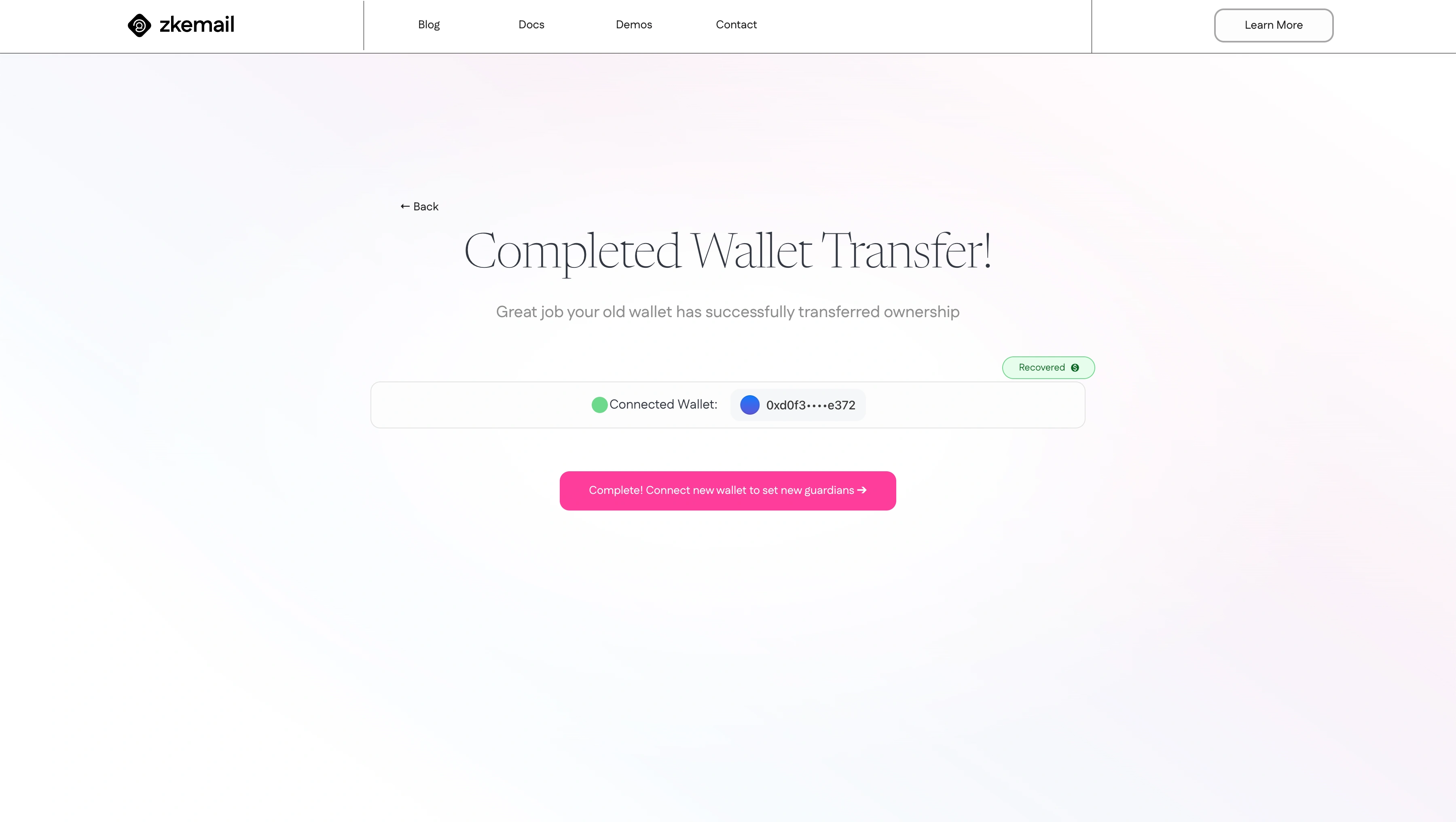Click the info icon next to Recovered

[x=1075, y=367]
